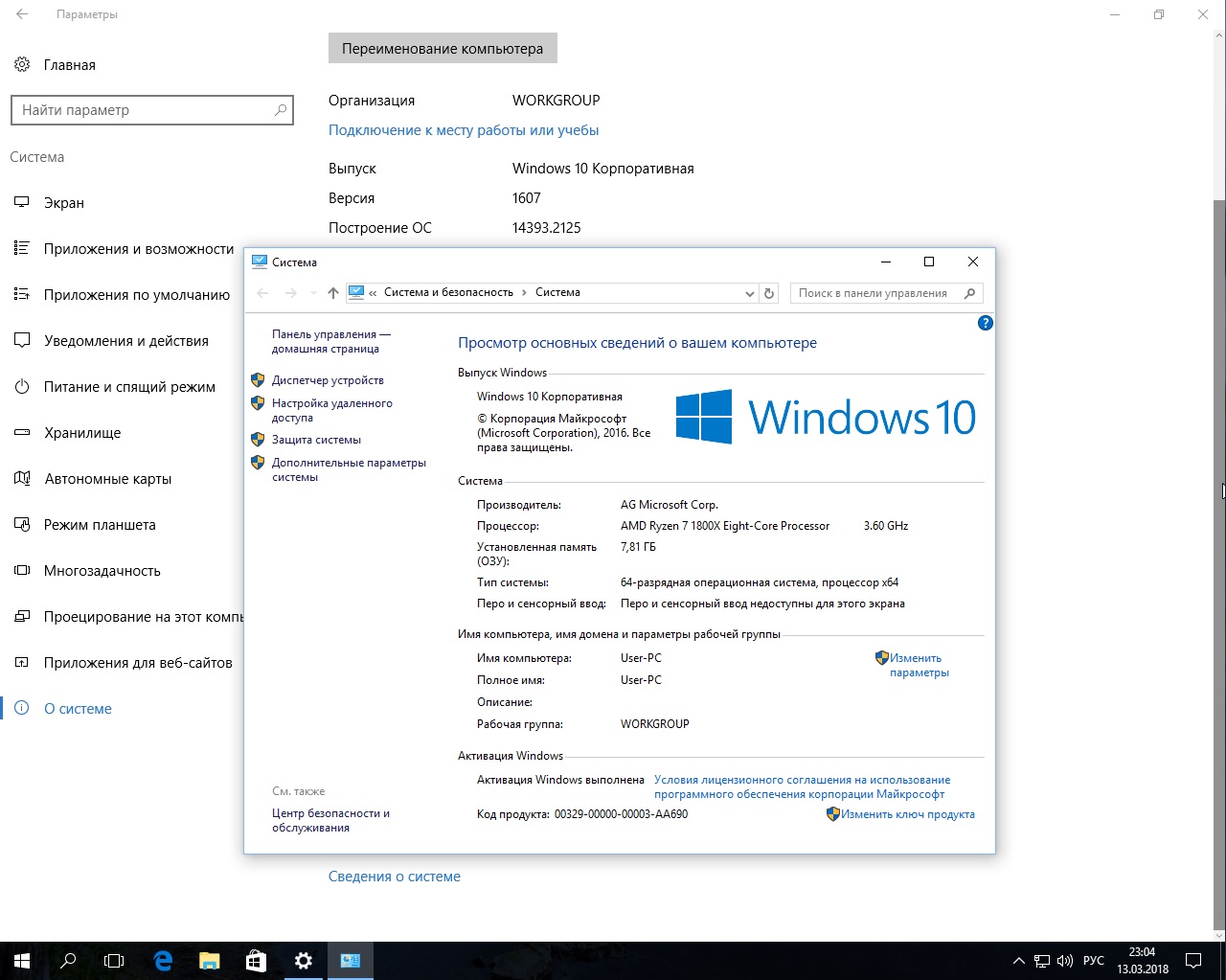Open Защита системы link
The width and height of the screenshot is (1226, 980).
(x=316, y=440)
